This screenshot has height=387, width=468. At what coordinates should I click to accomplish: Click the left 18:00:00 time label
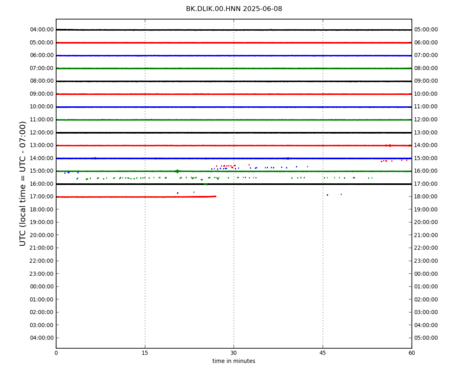pyautogui.click(x=41, y=209)
